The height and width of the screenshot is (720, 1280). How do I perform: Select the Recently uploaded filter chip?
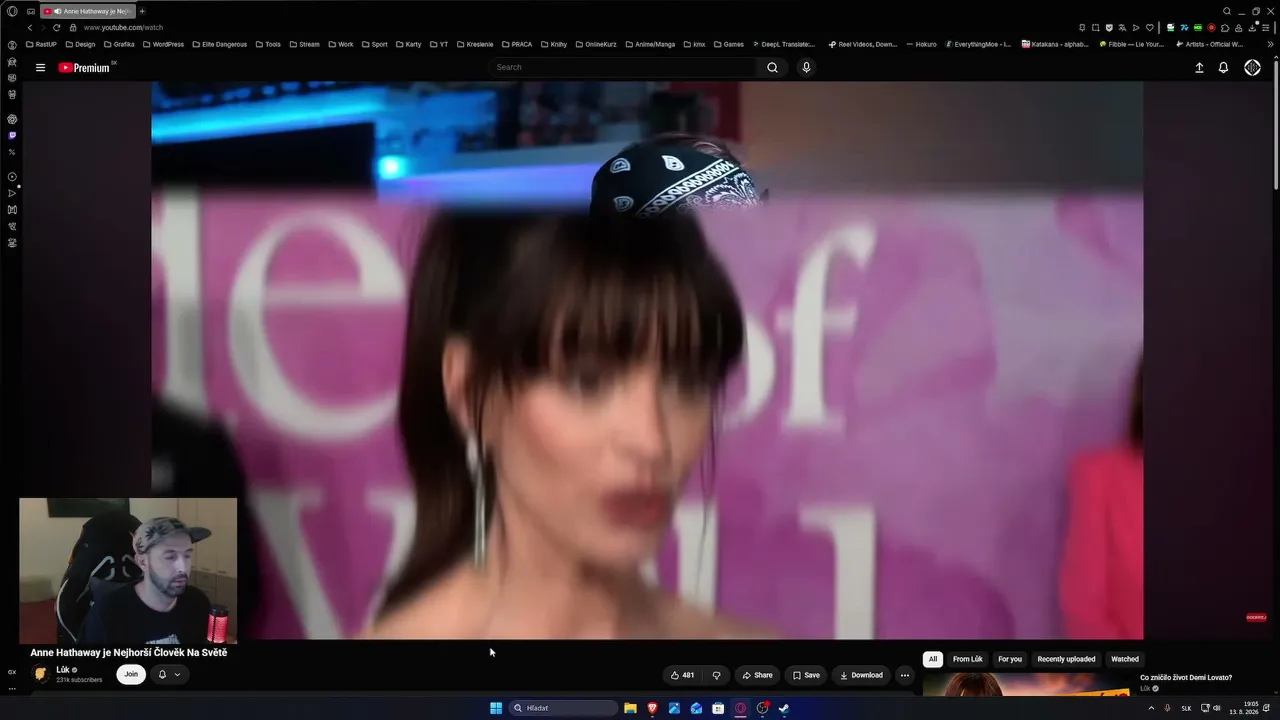(1066, 659)
